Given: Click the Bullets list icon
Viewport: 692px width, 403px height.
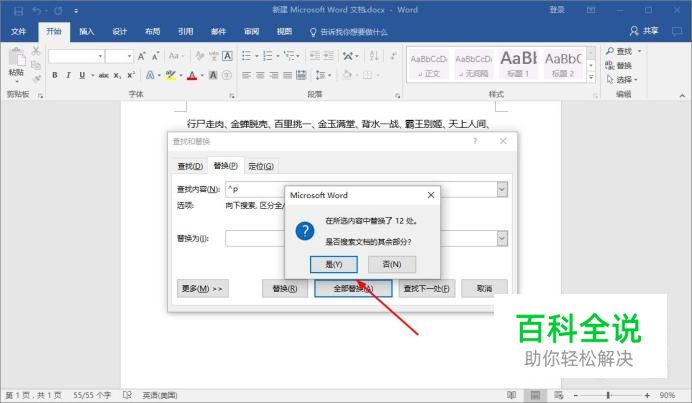Looking at the screenshot, I should pos(246,56).
